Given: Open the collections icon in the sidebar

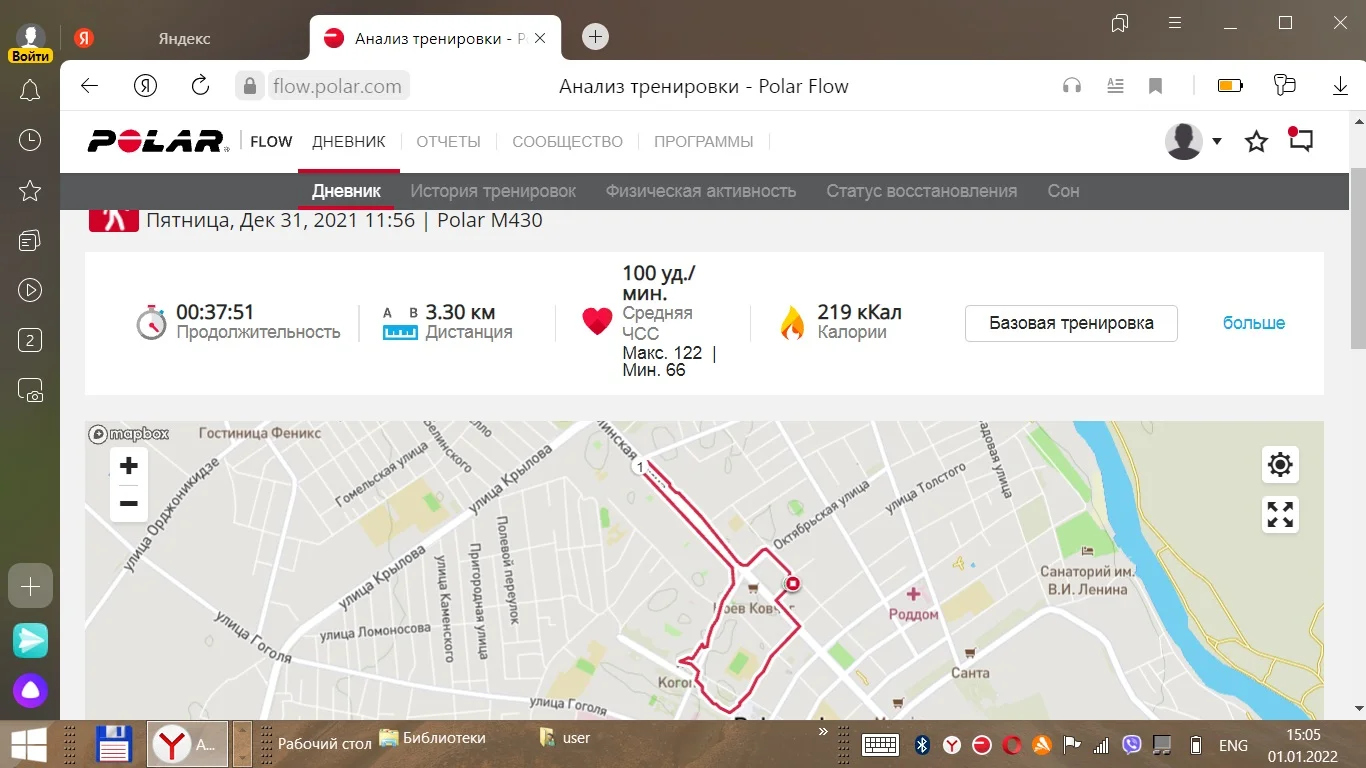Looking at the screenshot, I should 30,241.
